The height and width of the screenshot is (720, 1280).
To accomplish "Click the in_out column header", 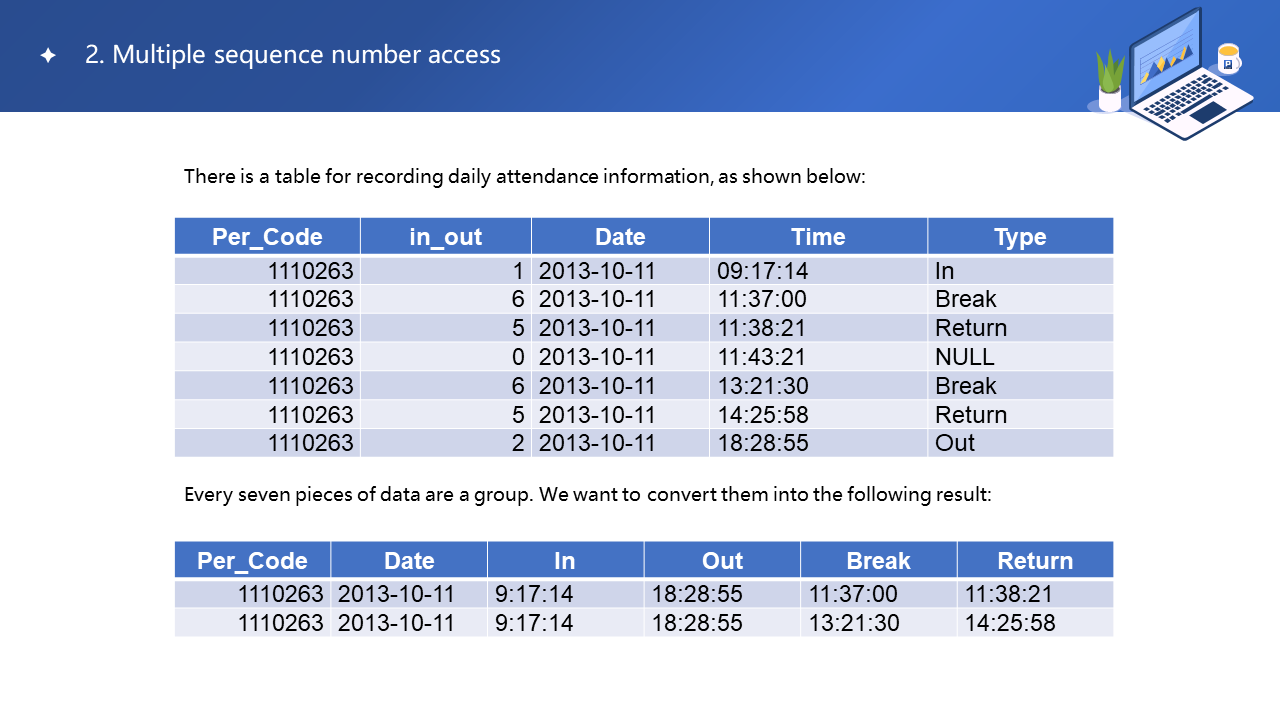I will click(x=445, y=237).
